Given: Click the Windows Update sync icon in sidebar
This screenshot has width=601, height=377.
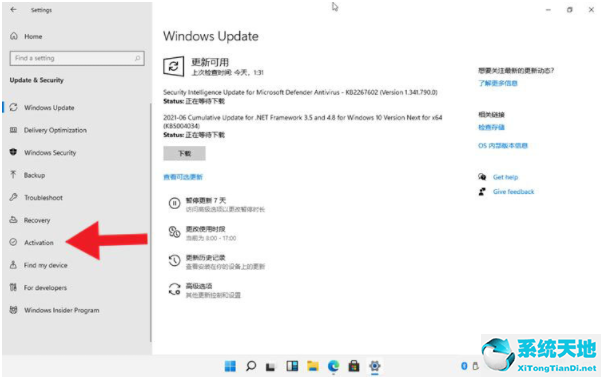Looking at the screenshot, I should (13, 107).
